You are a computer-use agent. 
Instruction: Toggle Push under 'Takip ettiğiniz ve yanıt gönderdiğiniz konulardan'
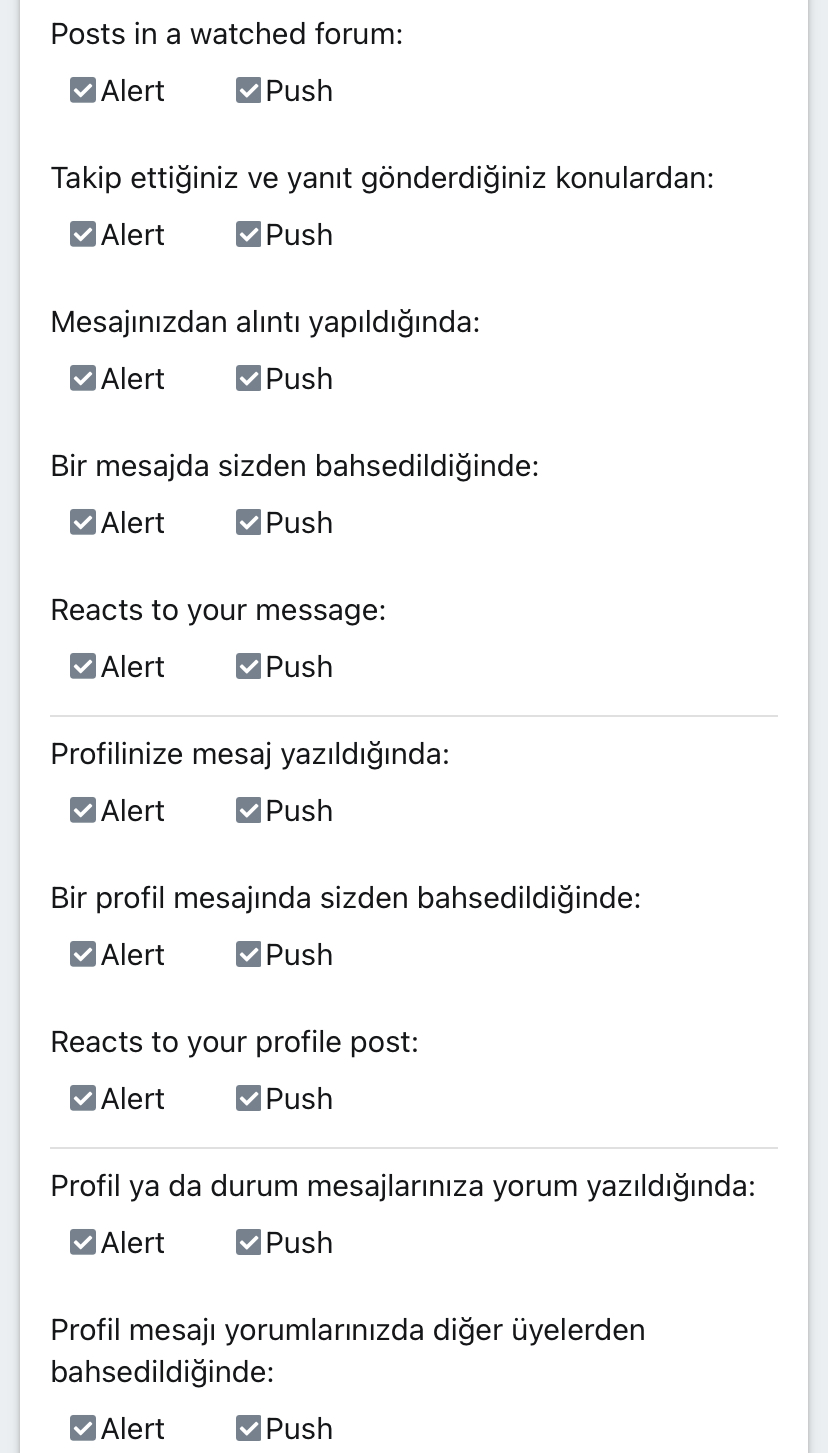pyautogui.click(x=248, y=235)
